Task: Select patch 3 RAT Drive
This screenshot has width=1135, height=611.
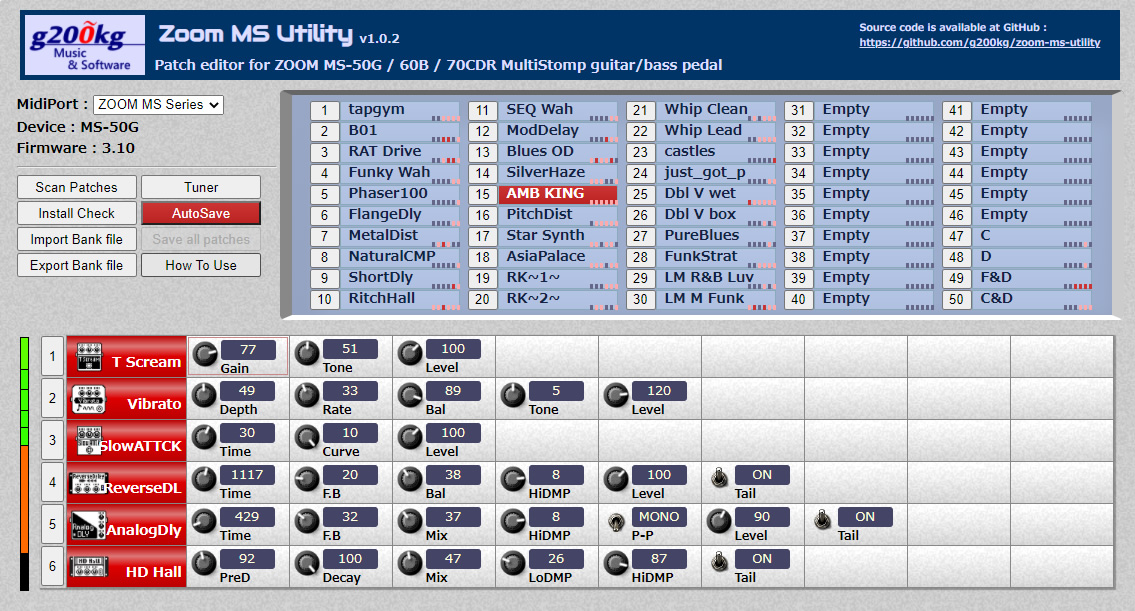Action: (x=400, y=152)
